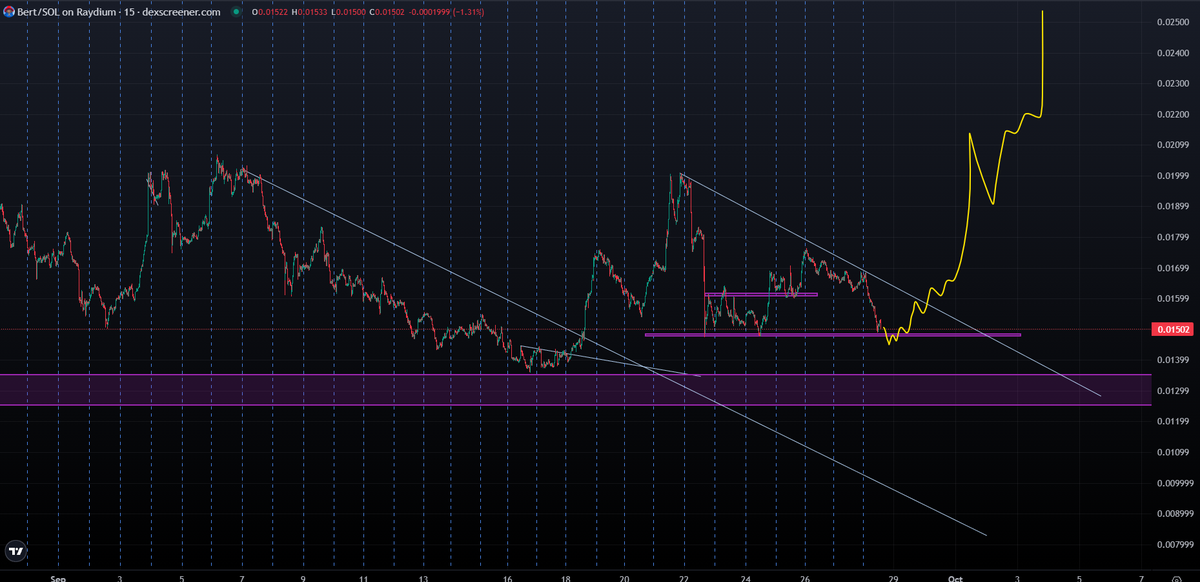Click the 0.009999 price axis label
The image size is (1200, 582).
click(1175, 483)
